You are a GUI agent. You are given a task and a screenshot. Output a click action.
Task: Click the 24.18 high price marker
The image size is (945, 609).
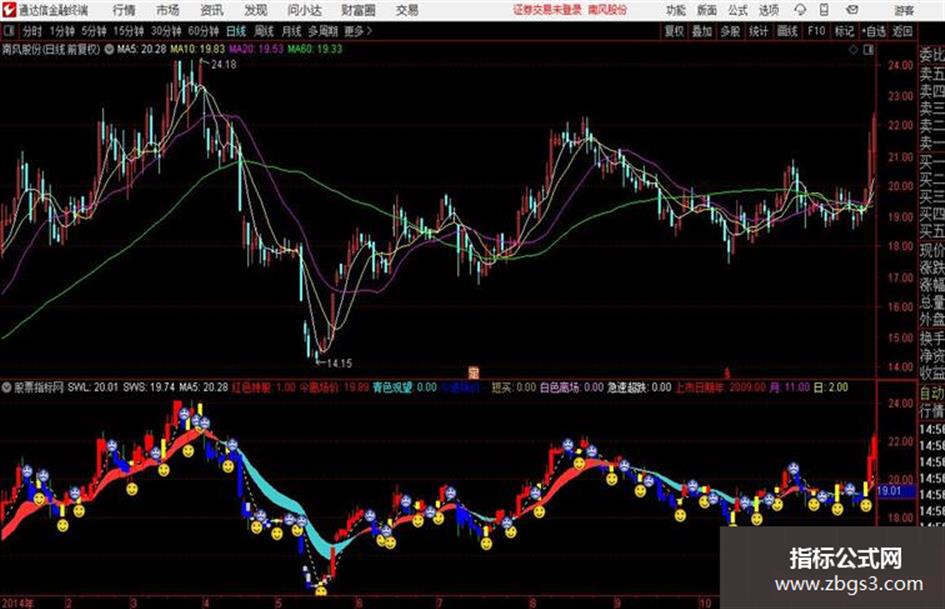point(223,64)
